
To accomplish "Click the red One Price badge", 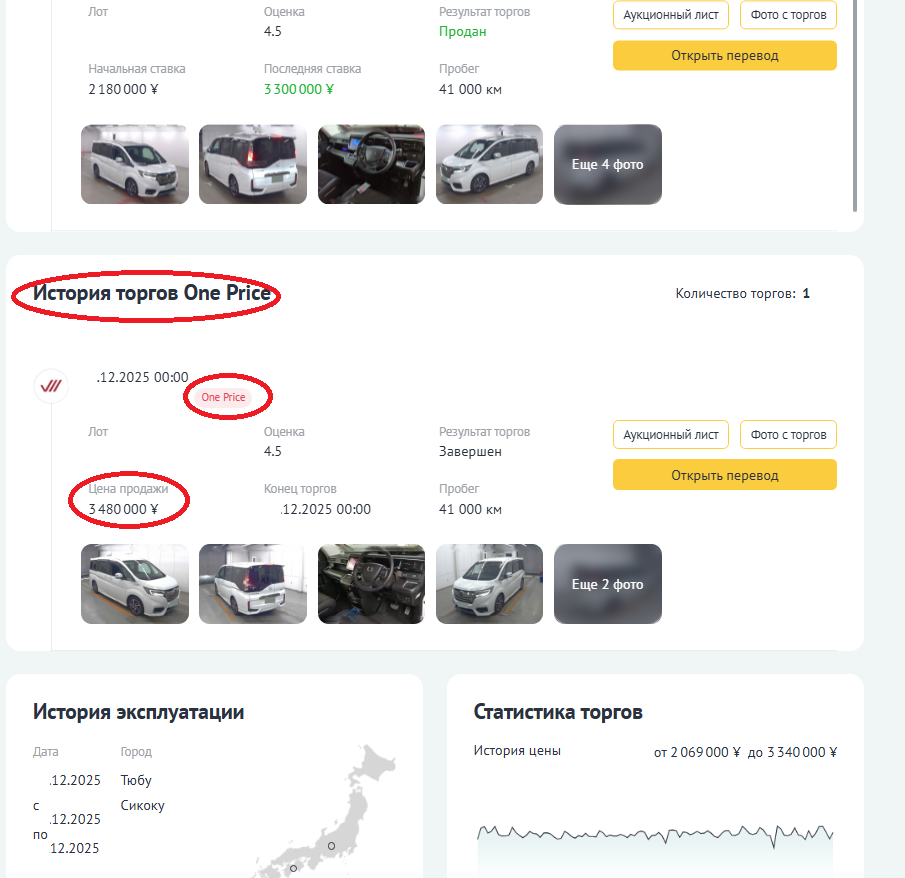I will (223, 397).
